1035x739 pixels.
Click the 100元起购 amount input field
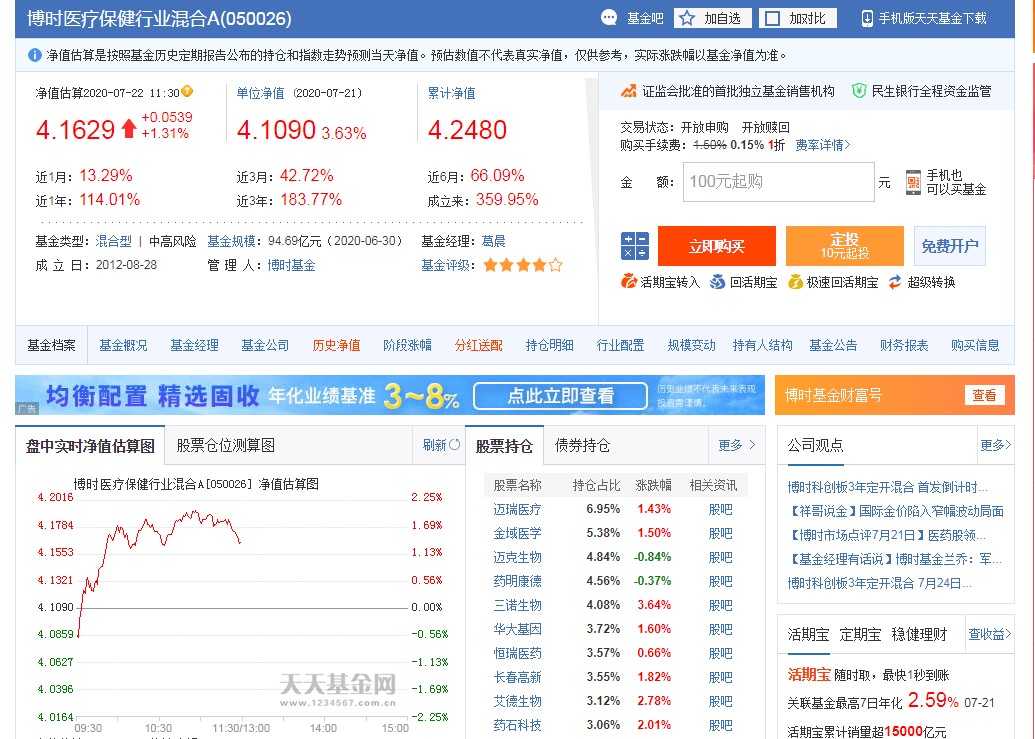click(x=778, y=181)
